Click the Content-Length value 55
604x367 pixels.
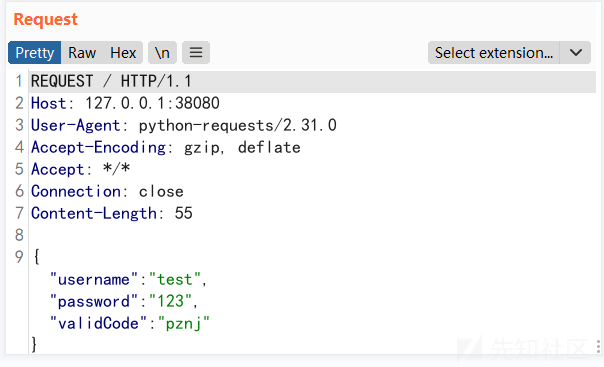tap(183, 213)
